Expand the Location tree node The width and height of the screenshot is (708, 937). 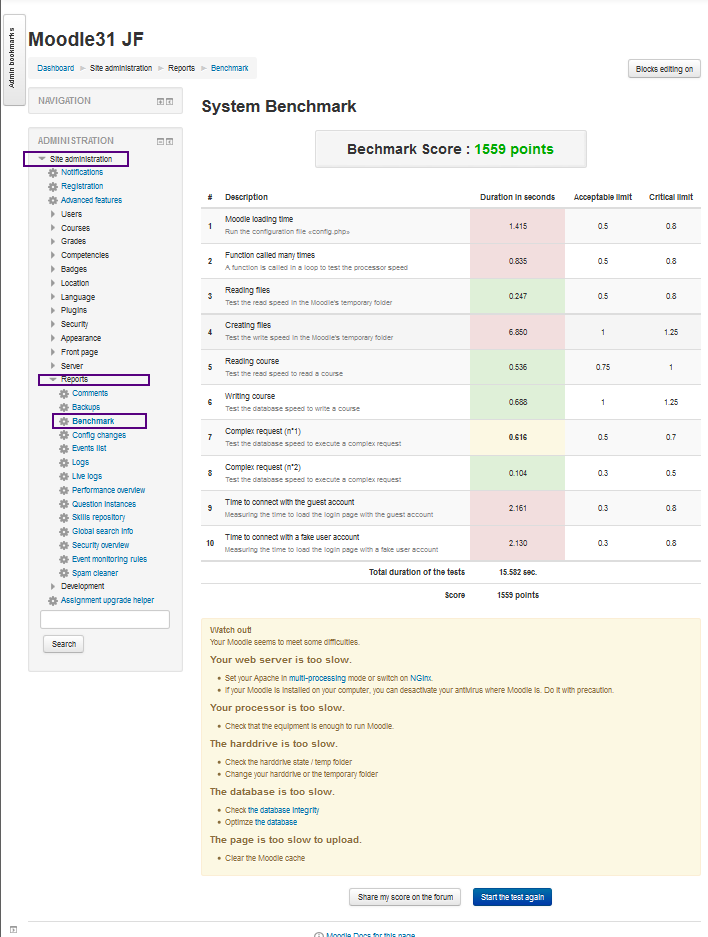pos(53,283)
